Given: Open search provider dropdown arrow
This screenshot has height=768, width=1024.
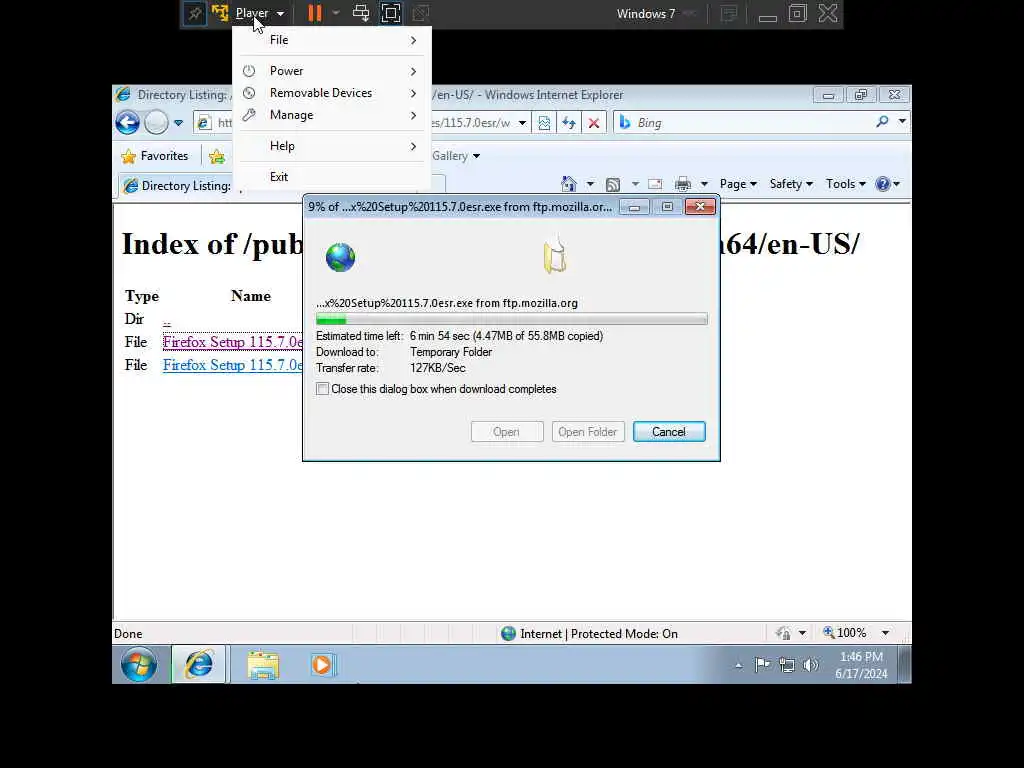Looking at the screenshot, I should tap(902, 121).
